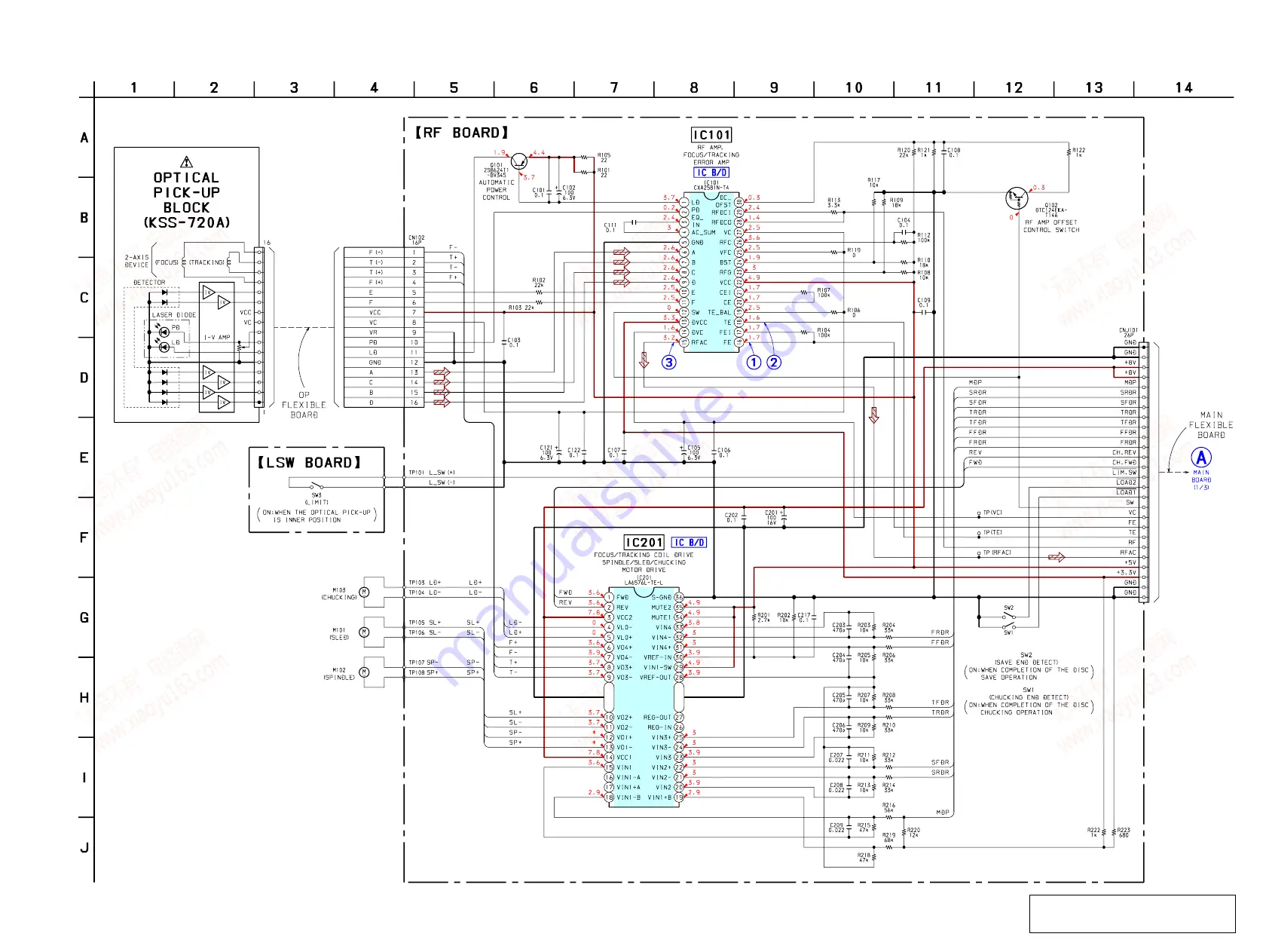Click the warning triangle above OPTICAL PICK-UP
This screenshot has width=1266, height=952.
[x=187, y=161]
